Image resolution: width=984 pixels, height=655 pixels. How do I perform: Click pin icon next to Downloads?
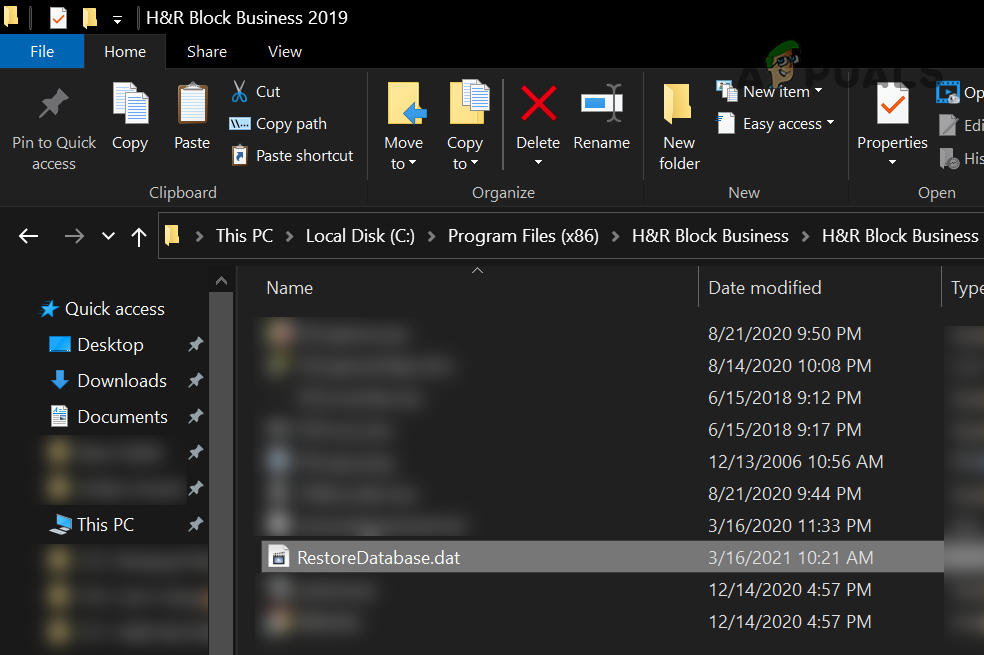[196, 380]
